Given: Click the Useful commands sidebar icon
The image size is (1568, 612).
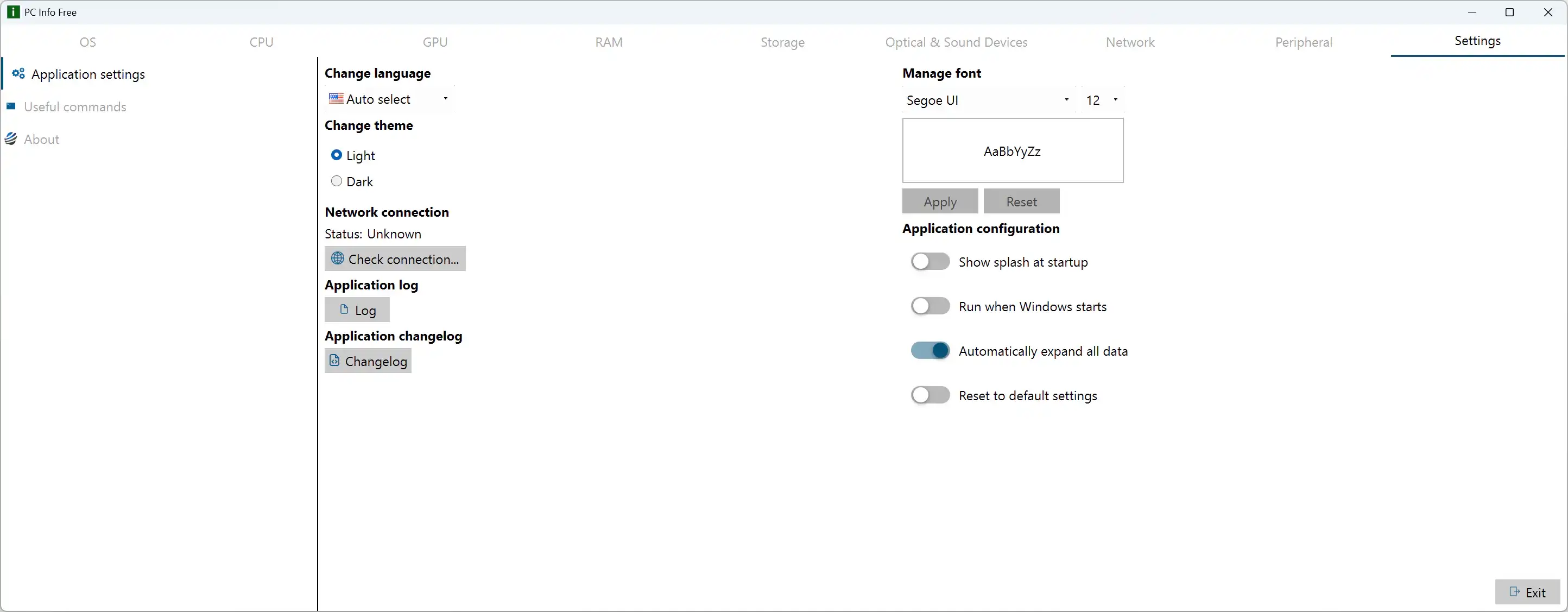Looking at the screenshot, I should [x=11, y=106].
